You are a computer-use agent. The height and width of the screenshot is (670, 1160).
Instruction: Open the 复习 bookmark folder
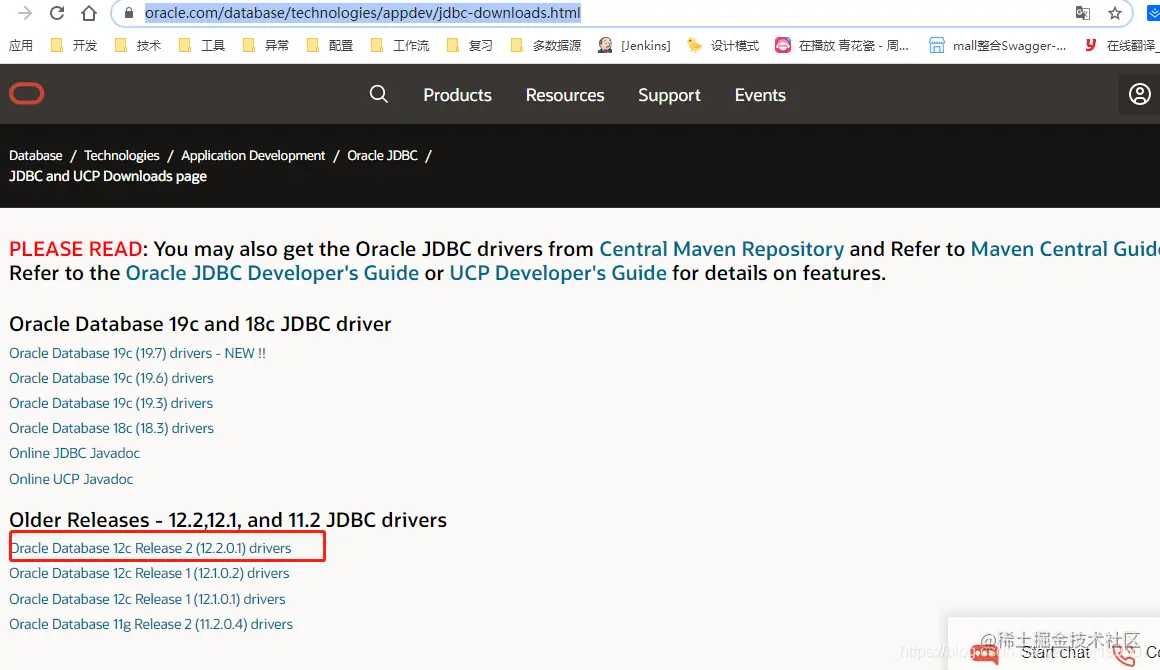[x=470, y=46]
